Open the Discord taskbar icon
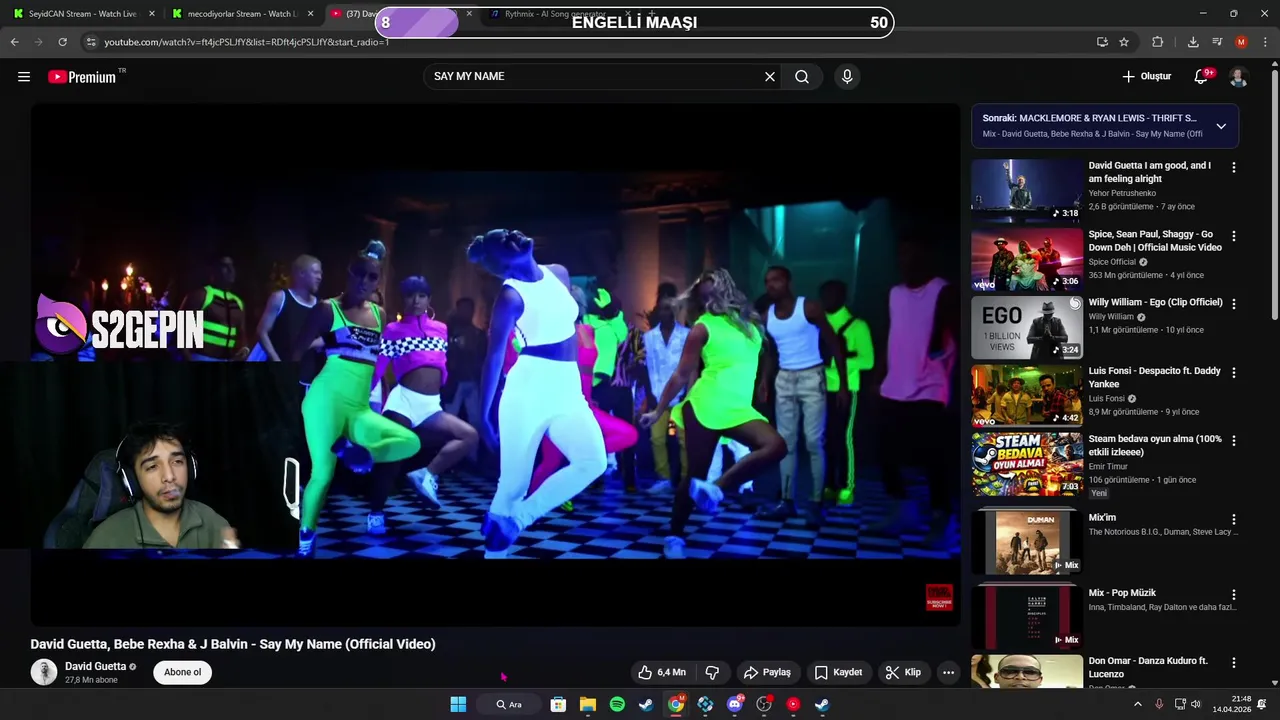This screenshot has height=720, width=1280. coord(735,704)
